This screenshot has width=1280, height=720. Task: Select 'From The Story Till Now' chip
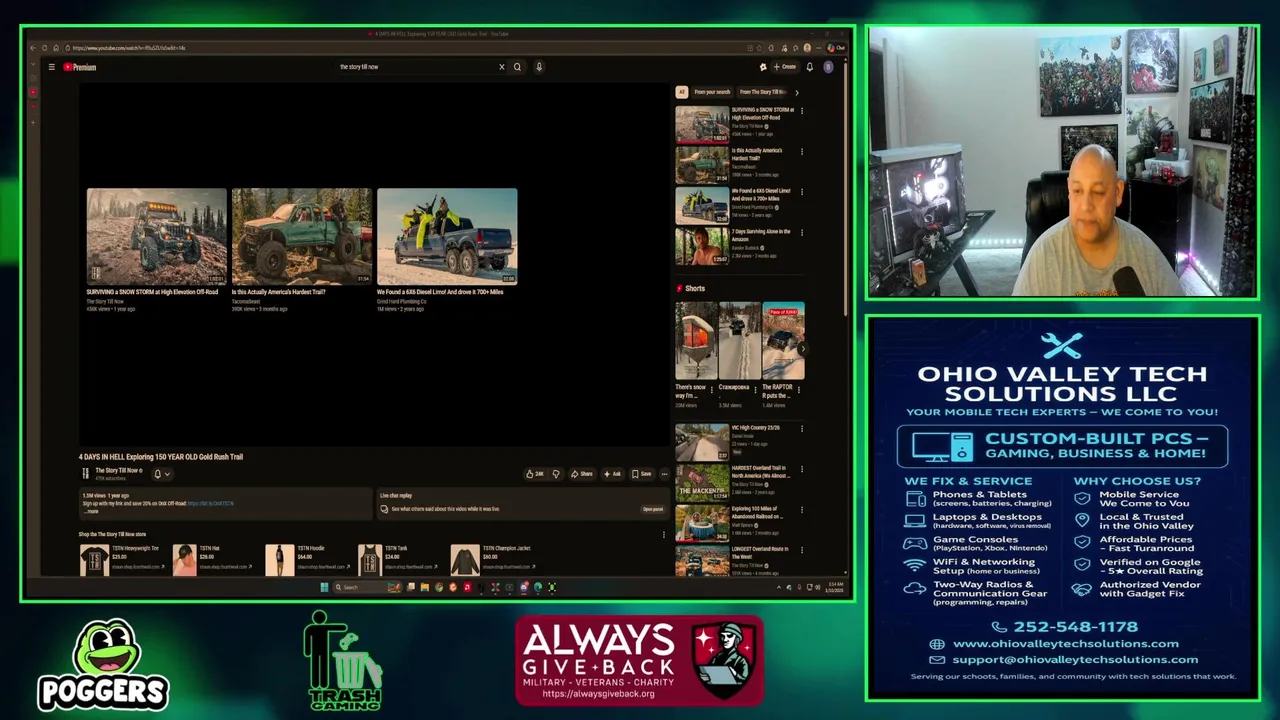[x=762, y=92]
